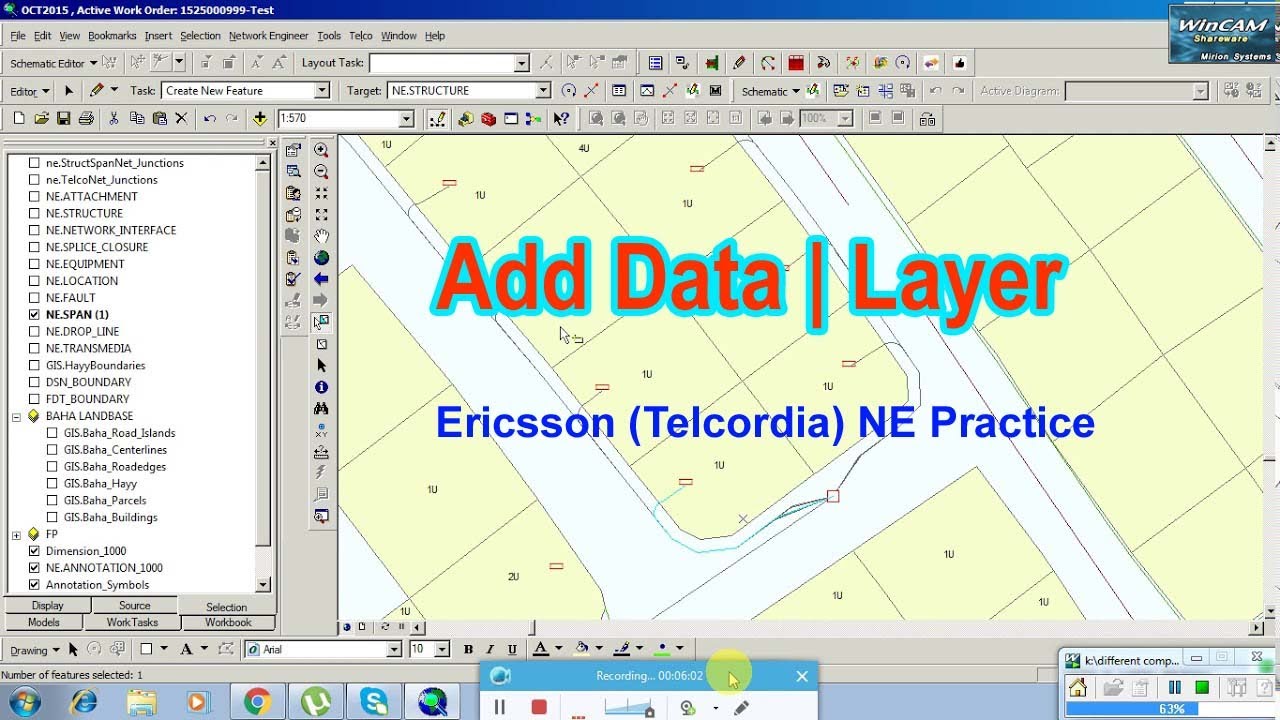1280x720 pixels.
Task: Click the Add Data yellow plus icon
Action: (260, 118)
